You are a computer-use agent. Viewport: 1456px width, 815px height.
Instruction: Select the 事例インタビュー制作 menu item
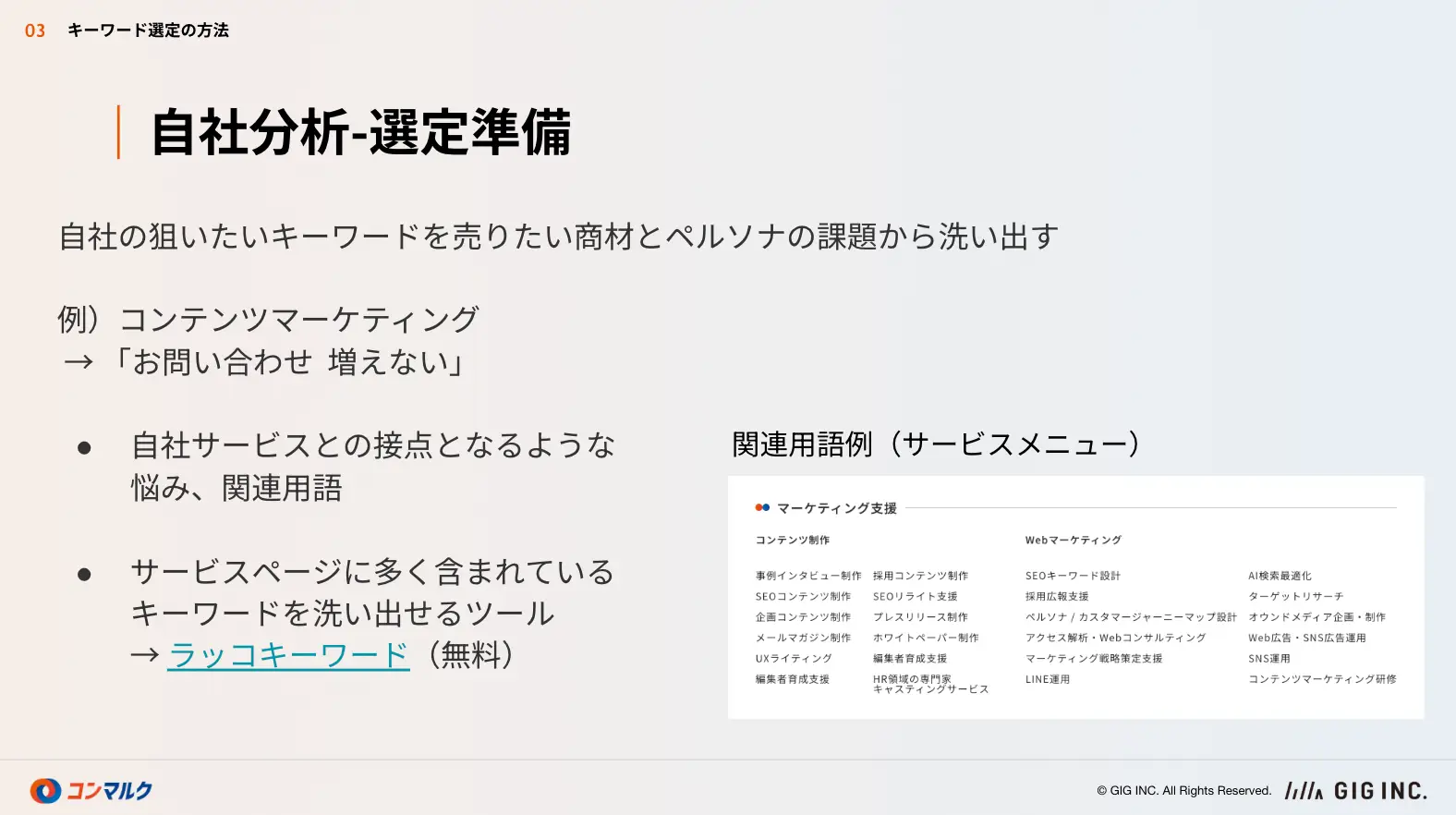[807, 576]
